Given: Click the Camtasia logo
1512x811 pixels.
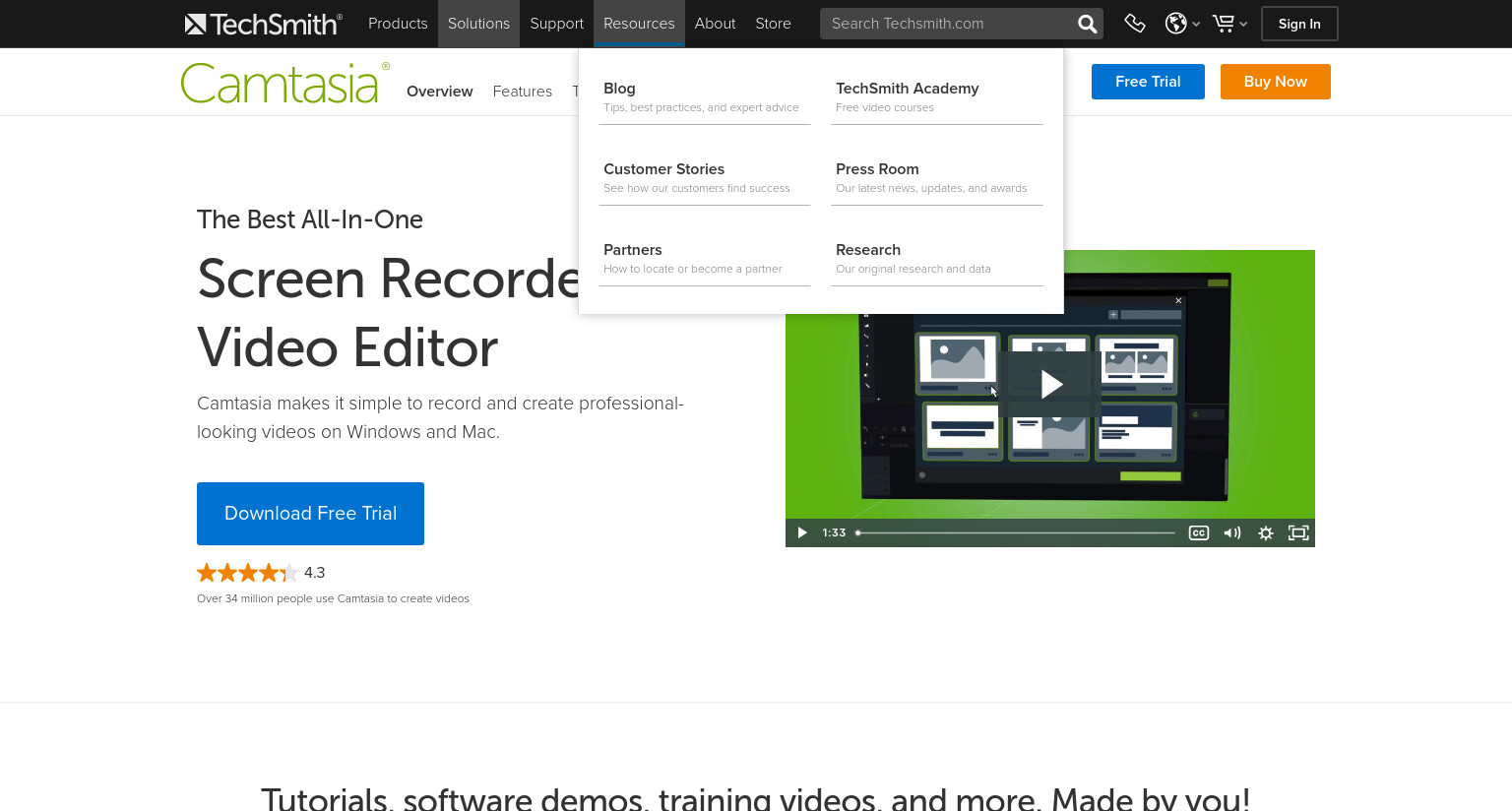Looking at the screenshot, I should [x=284, y=83].
